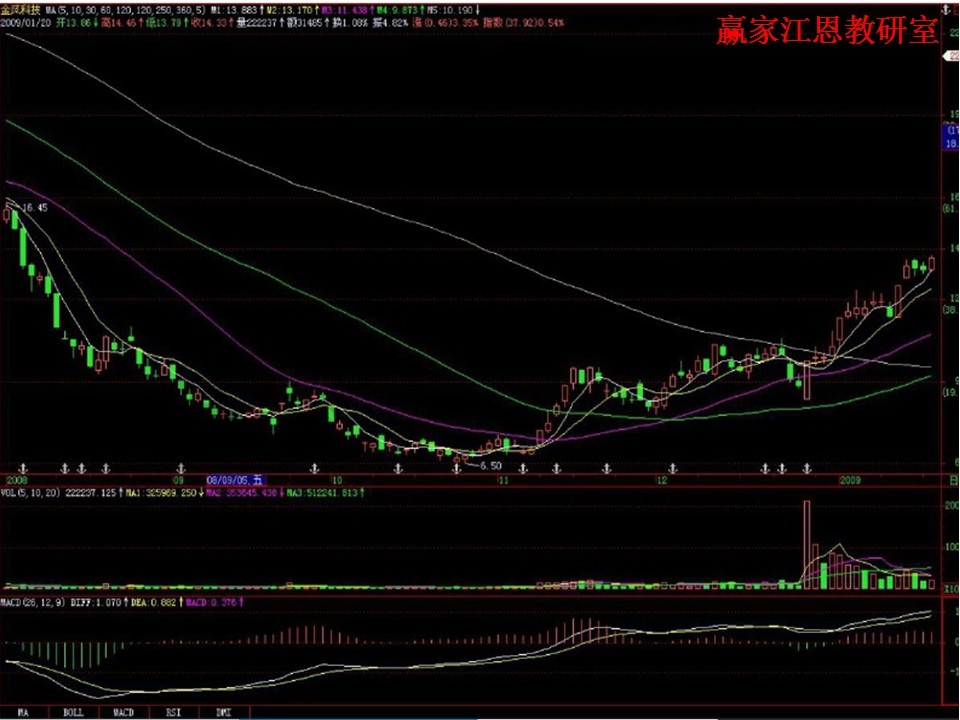Switch to the MA indicator tab
Screen dimensions: 960x720
[x=22, y=712]
